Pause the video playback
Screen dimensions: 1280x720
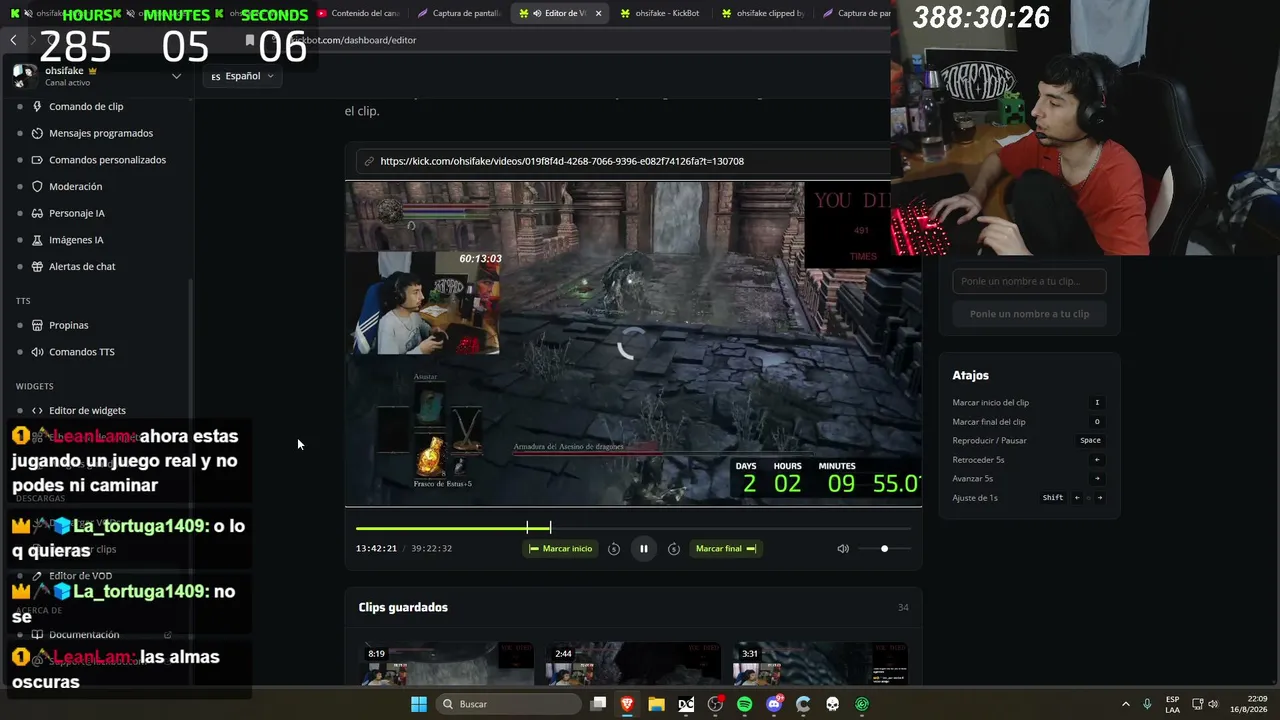(x=644, y=548)
